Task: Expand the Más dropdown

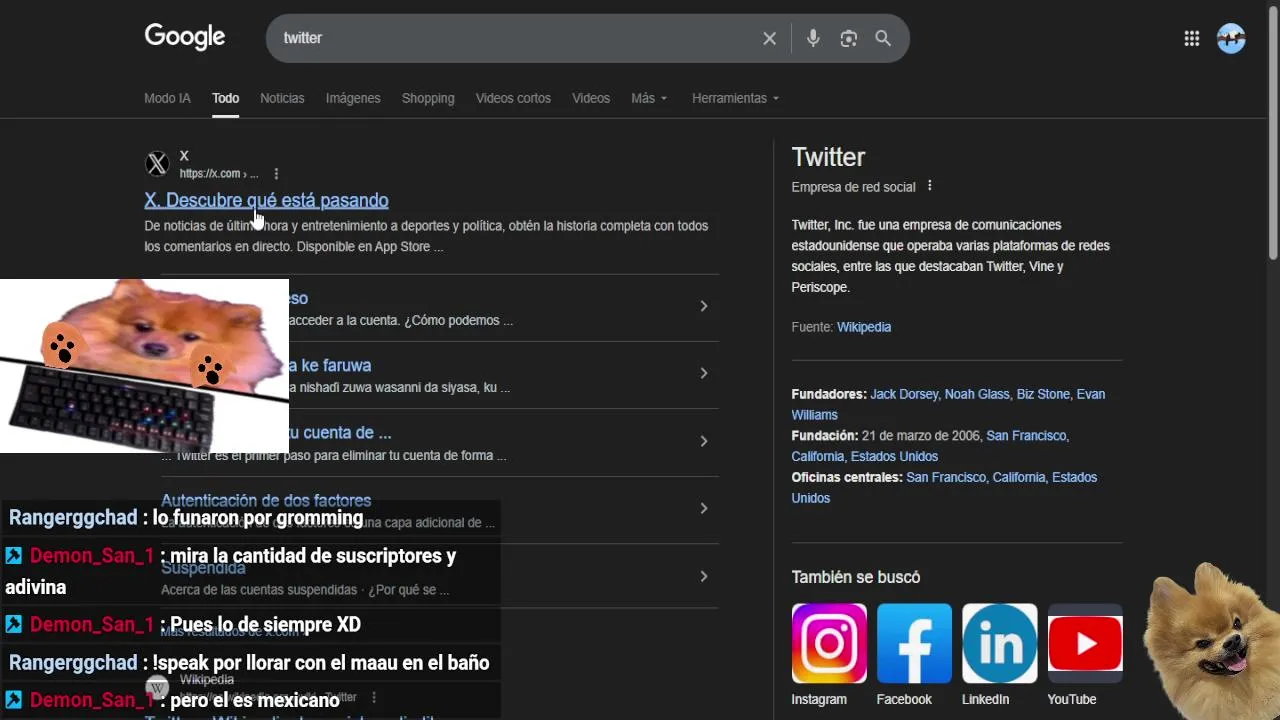Action: click(649, 98)
